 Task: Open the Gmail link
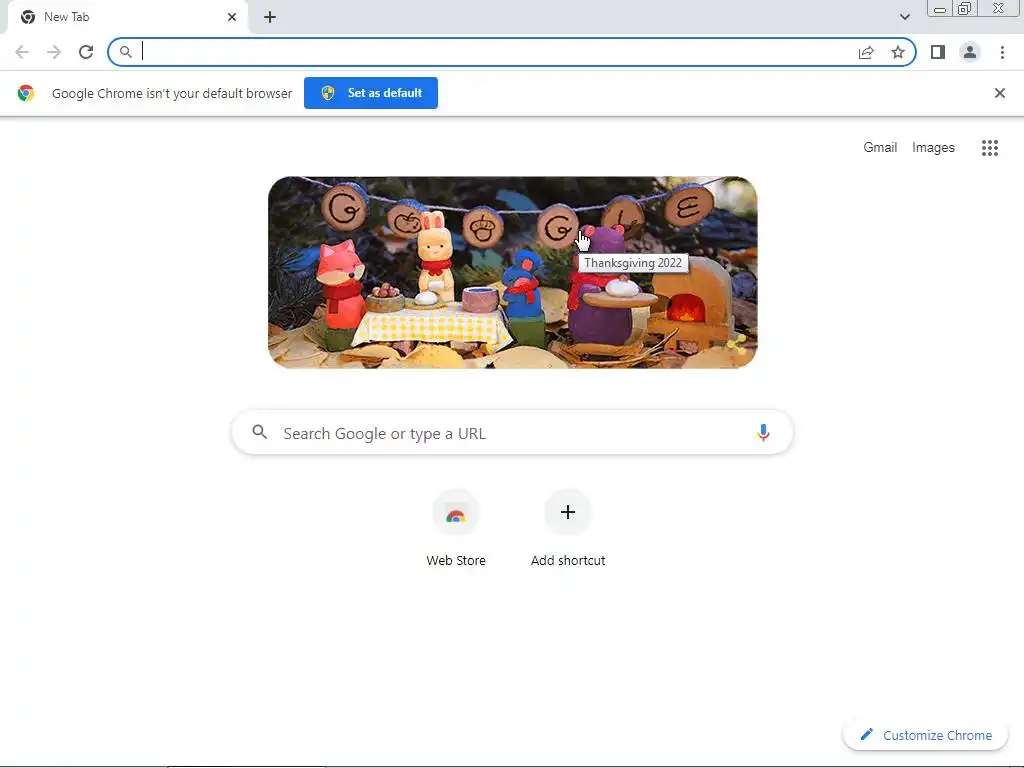click(x=880, y=148)
